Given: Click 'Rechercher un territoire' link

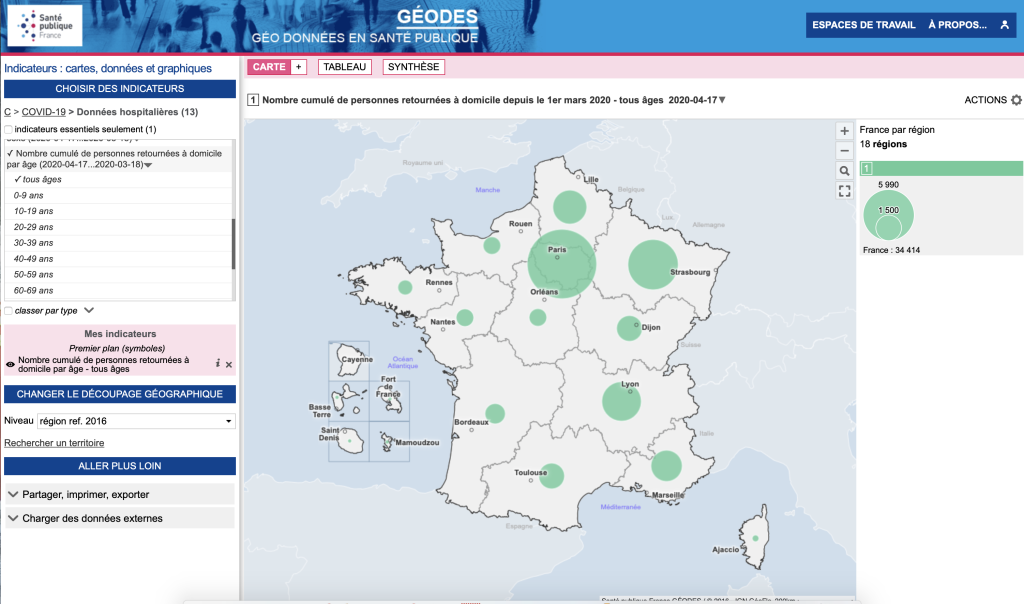Looking at the screenshot, I should click(x=54, y=443).
